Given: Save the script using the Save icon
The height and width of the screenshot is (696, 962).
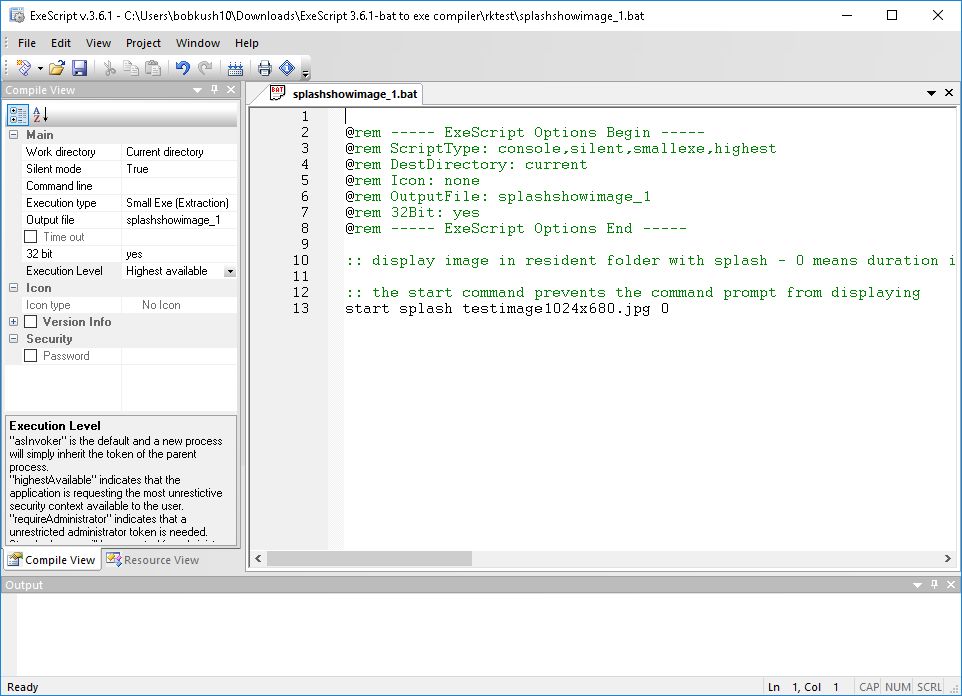Looking at the screenshot, I should [x=80, y=67].
